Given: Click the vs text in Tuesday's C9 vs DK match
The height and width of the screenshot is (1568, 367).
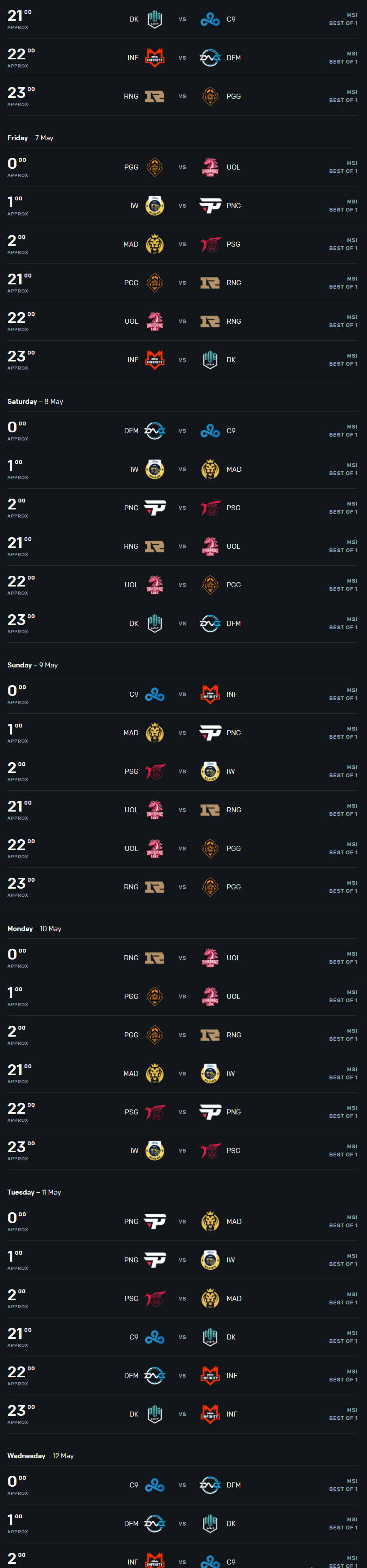Looking at the screenshot, I should [182, 1337].
